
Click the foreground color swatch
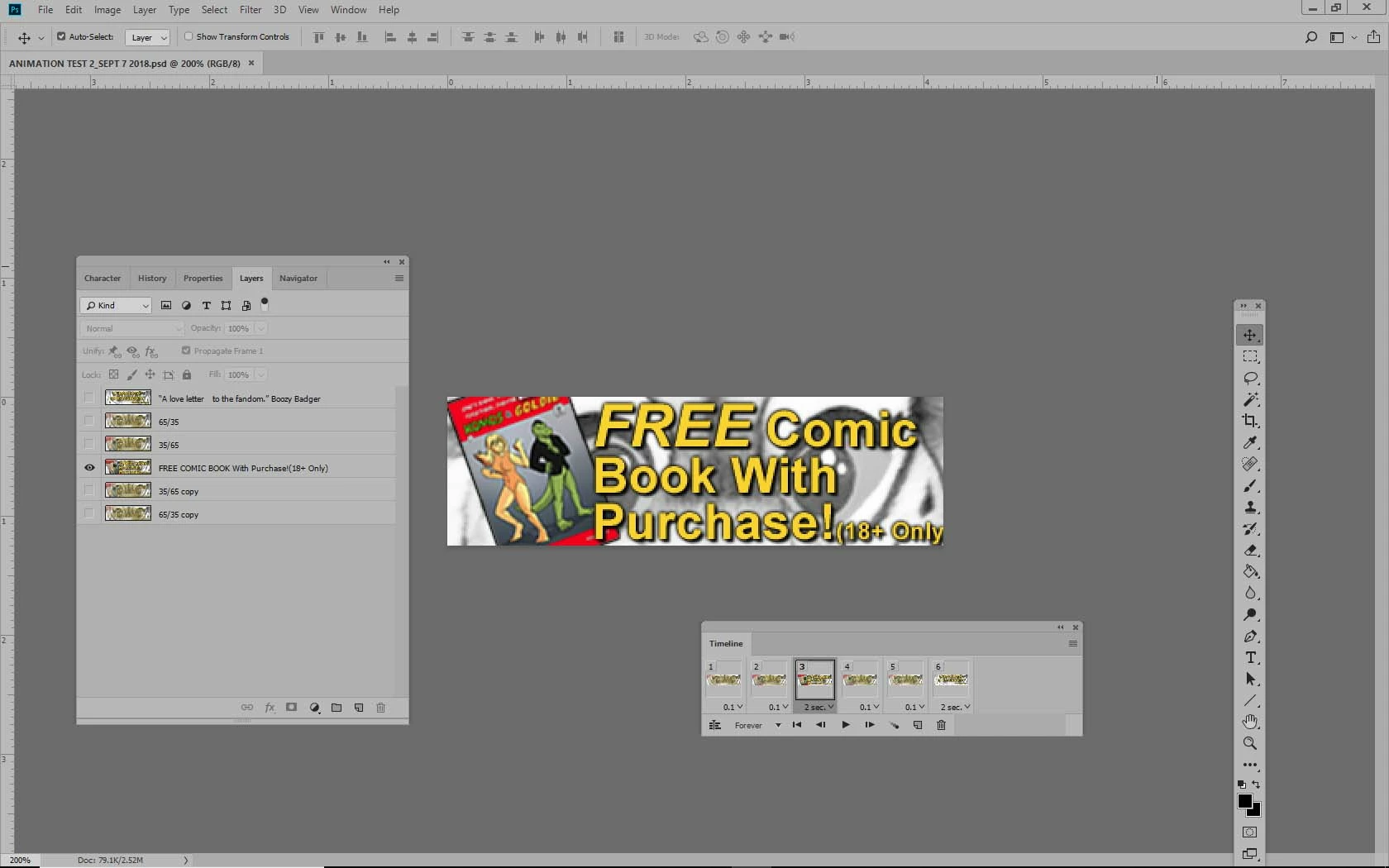1244,801
